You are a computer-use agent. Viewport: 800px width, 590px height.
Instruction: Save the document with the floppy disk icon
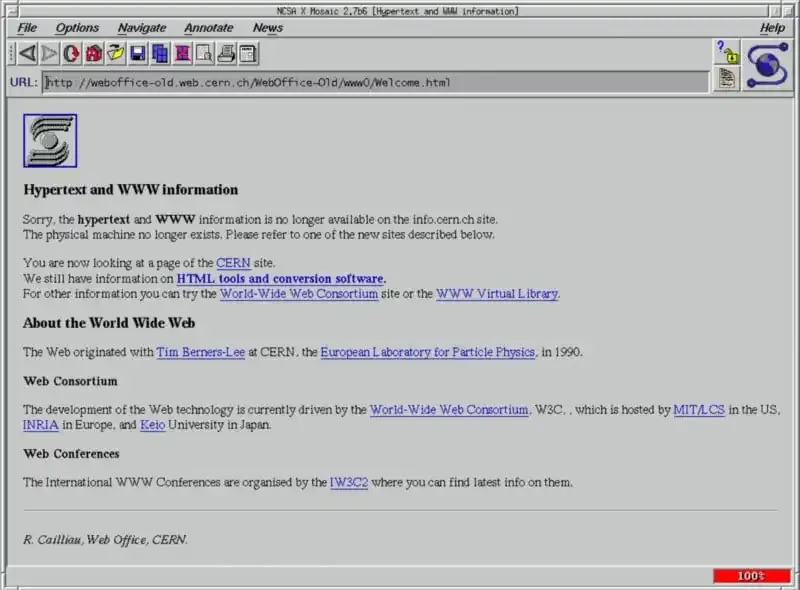137,54
